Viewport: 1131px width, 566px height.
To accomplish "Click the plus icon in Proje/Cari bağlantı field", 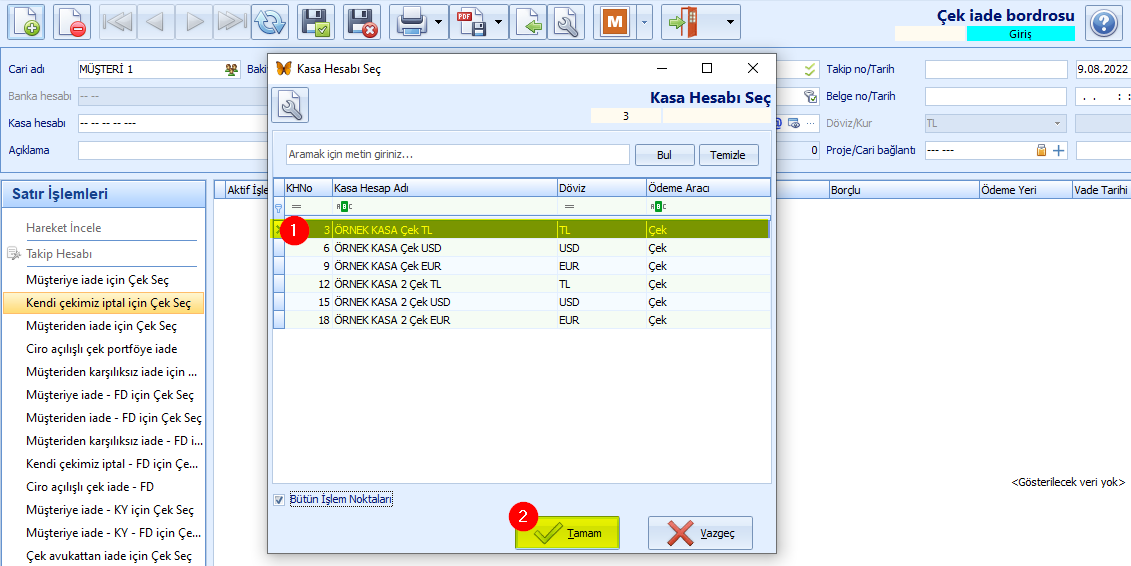I will pyautogui.click(x=1058, y=150).
